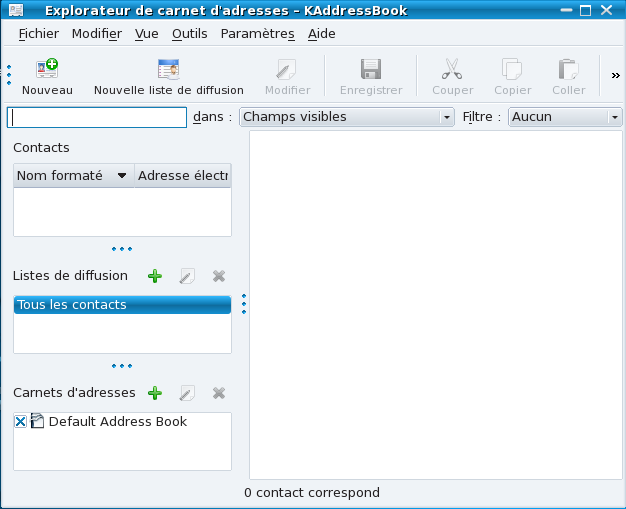Sort by Nom formaté column header
Viewport: 626px width, 509px height.
[72, 175]
